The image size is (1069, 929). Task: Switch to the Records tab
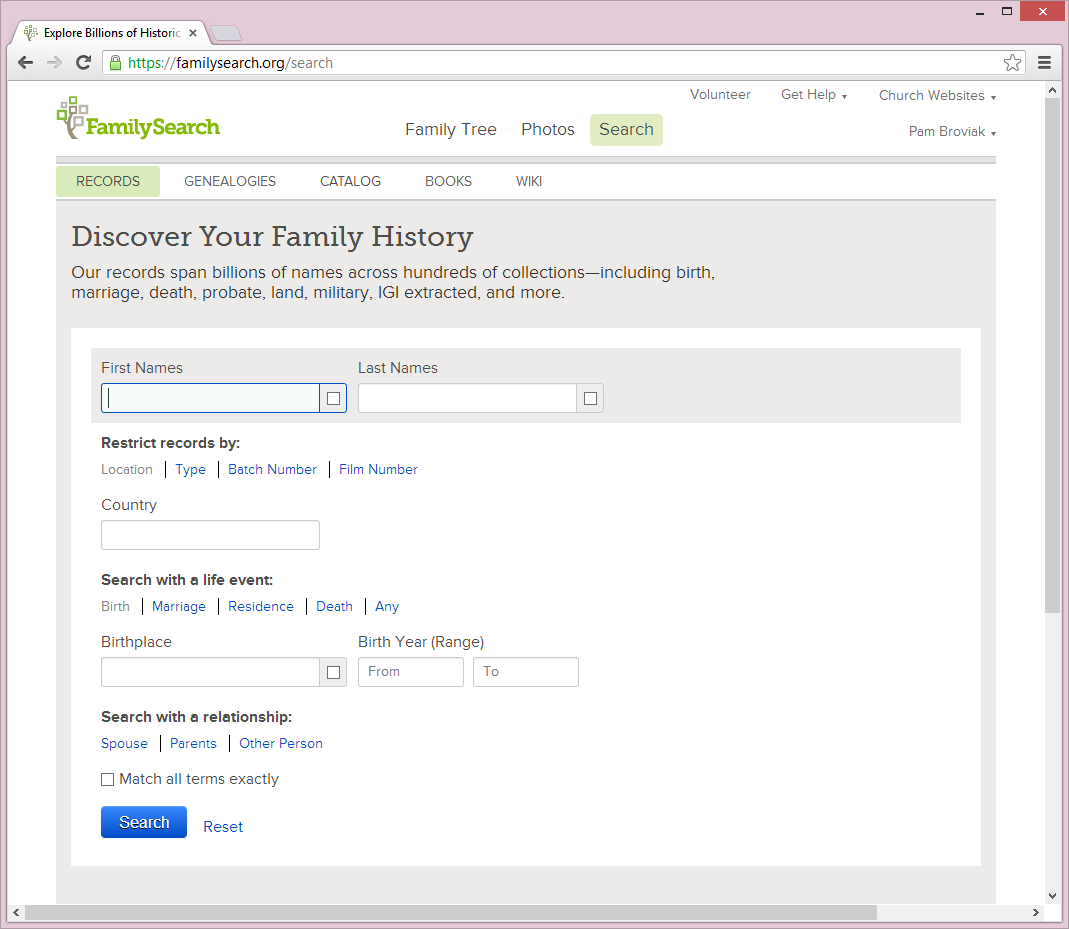click(x=108, y=181)
